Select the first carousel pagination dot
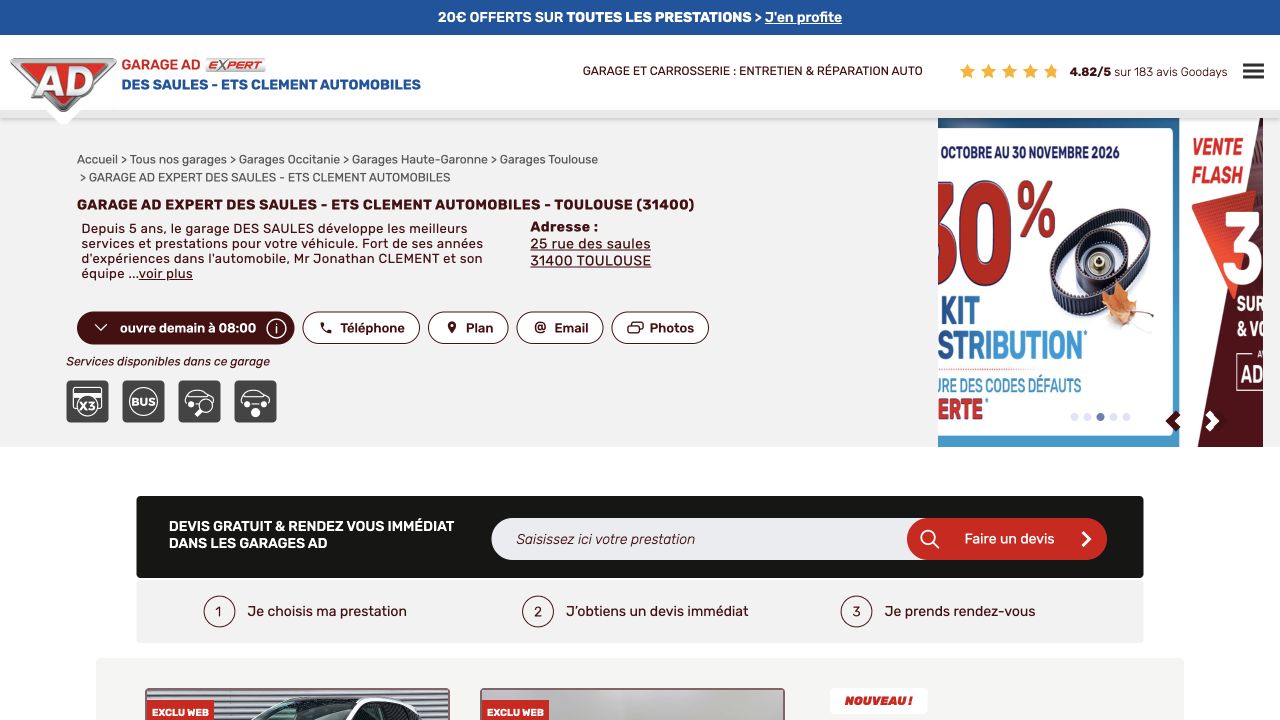The width and height of the screenshot is (1280, 720). pyautogui.click(x=1074, y=417)
